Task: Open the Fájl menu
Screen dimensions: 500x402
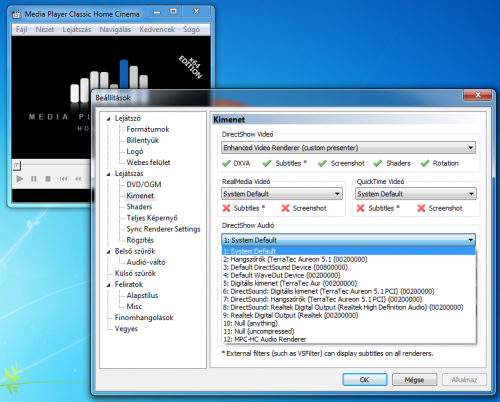Action: 21,29
